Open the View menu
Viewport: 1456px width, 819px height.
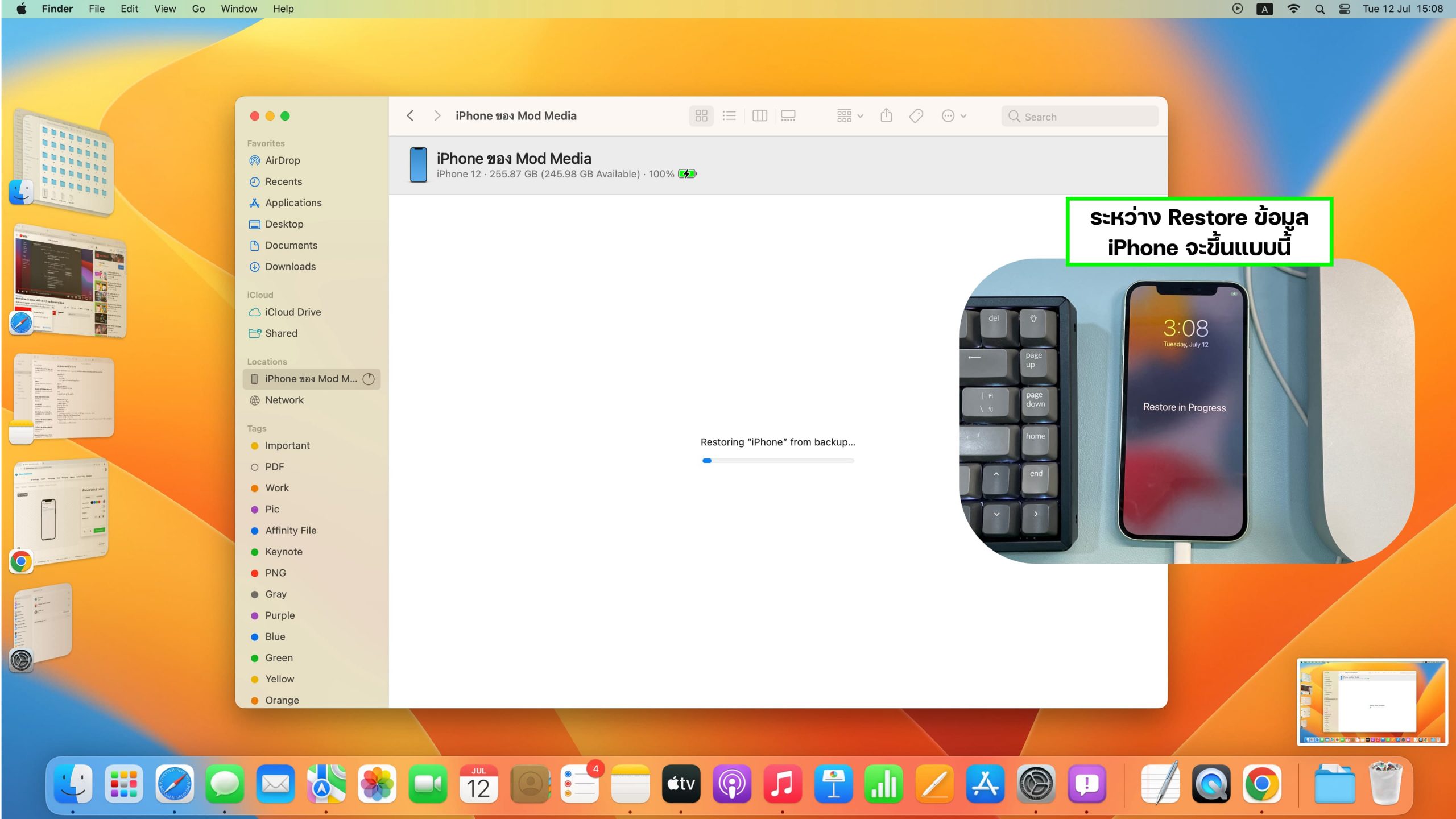[164, 9]
